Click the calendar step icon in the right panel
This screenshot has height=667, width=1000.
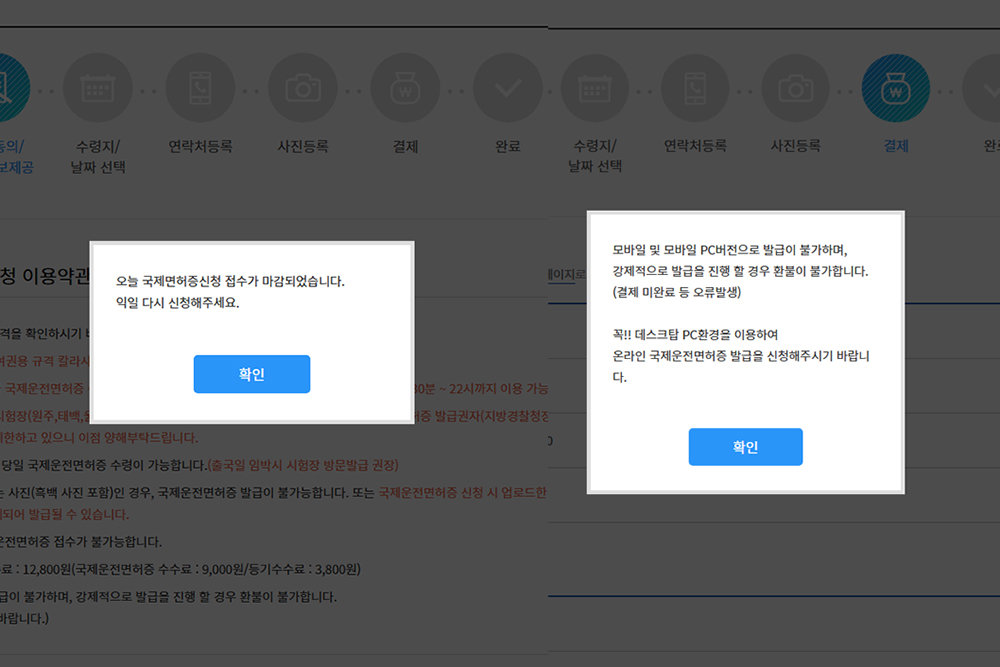(594, 88)
